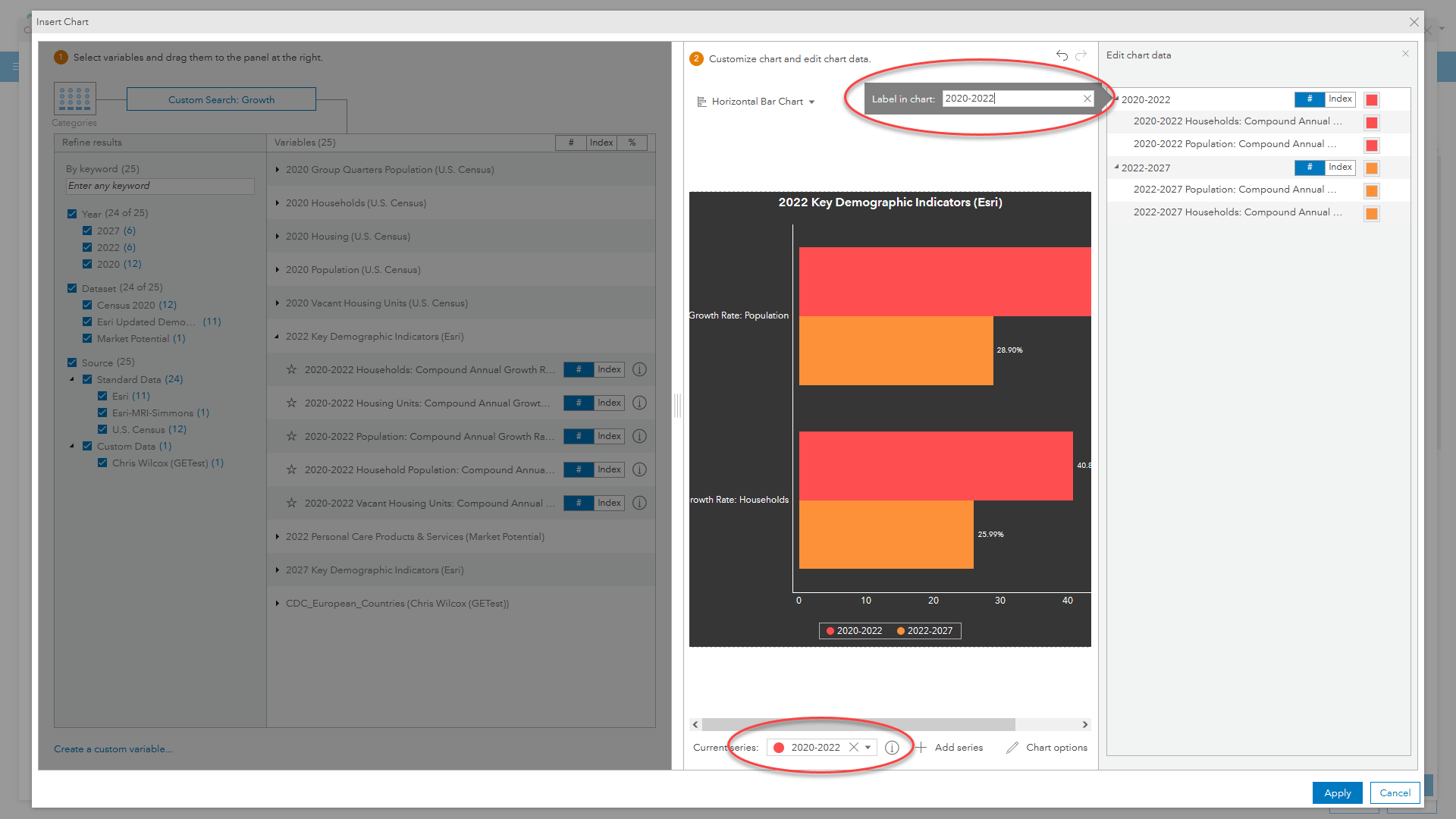Image resolution: width=1456 pixels, height=819 pixels.
Task: Click the Create a custom variable link
Action: point(113,748)
